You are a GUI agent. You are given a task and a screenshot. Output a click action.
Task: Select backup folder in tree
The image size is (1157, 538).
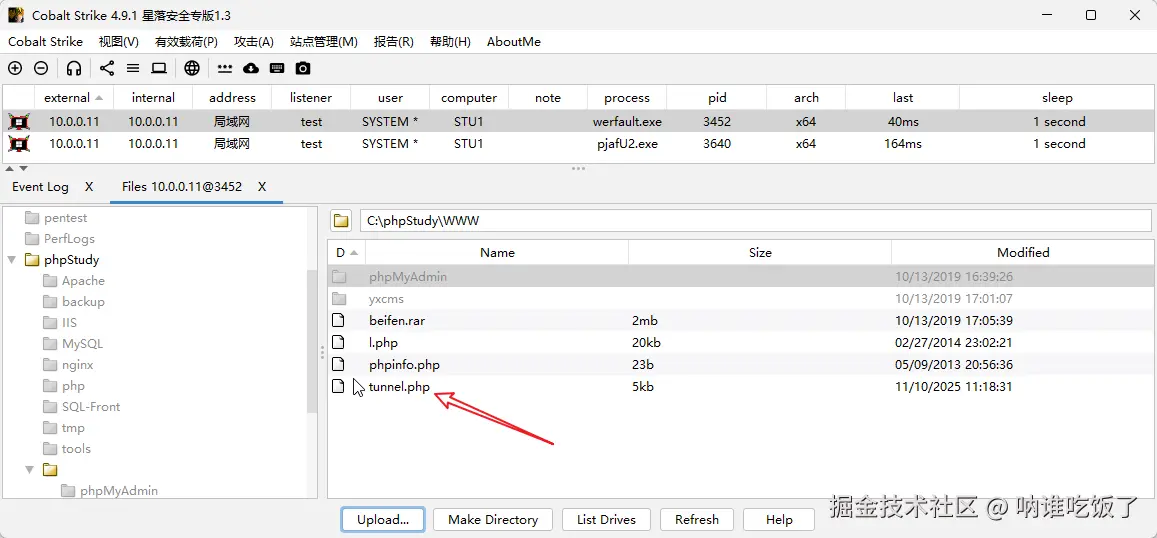[x=83, y=302]
